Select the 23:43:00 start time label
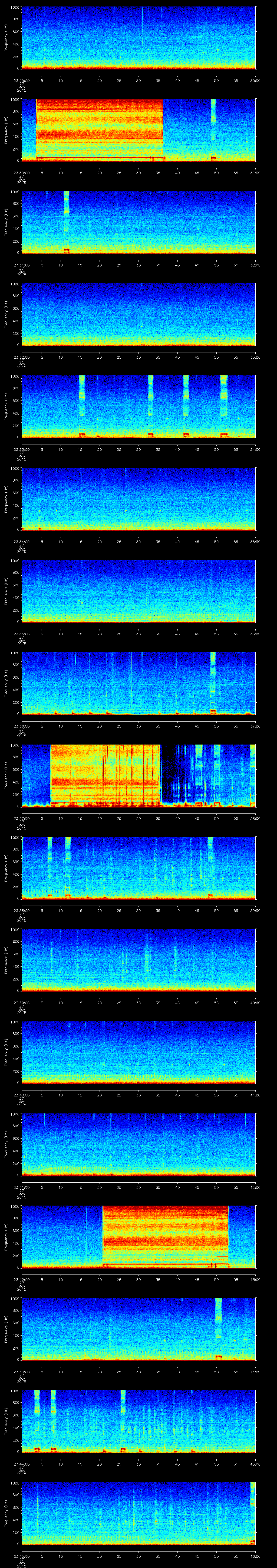The height and width of the screenshot is (1568, 277). (x=21, y=1371)
